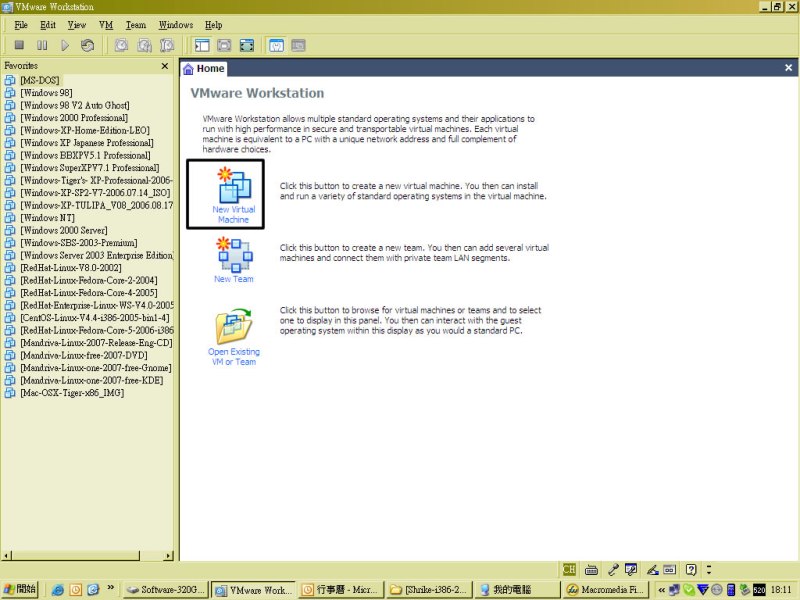Open the Edit menu

pyautogui.click(x=48, y=25)
